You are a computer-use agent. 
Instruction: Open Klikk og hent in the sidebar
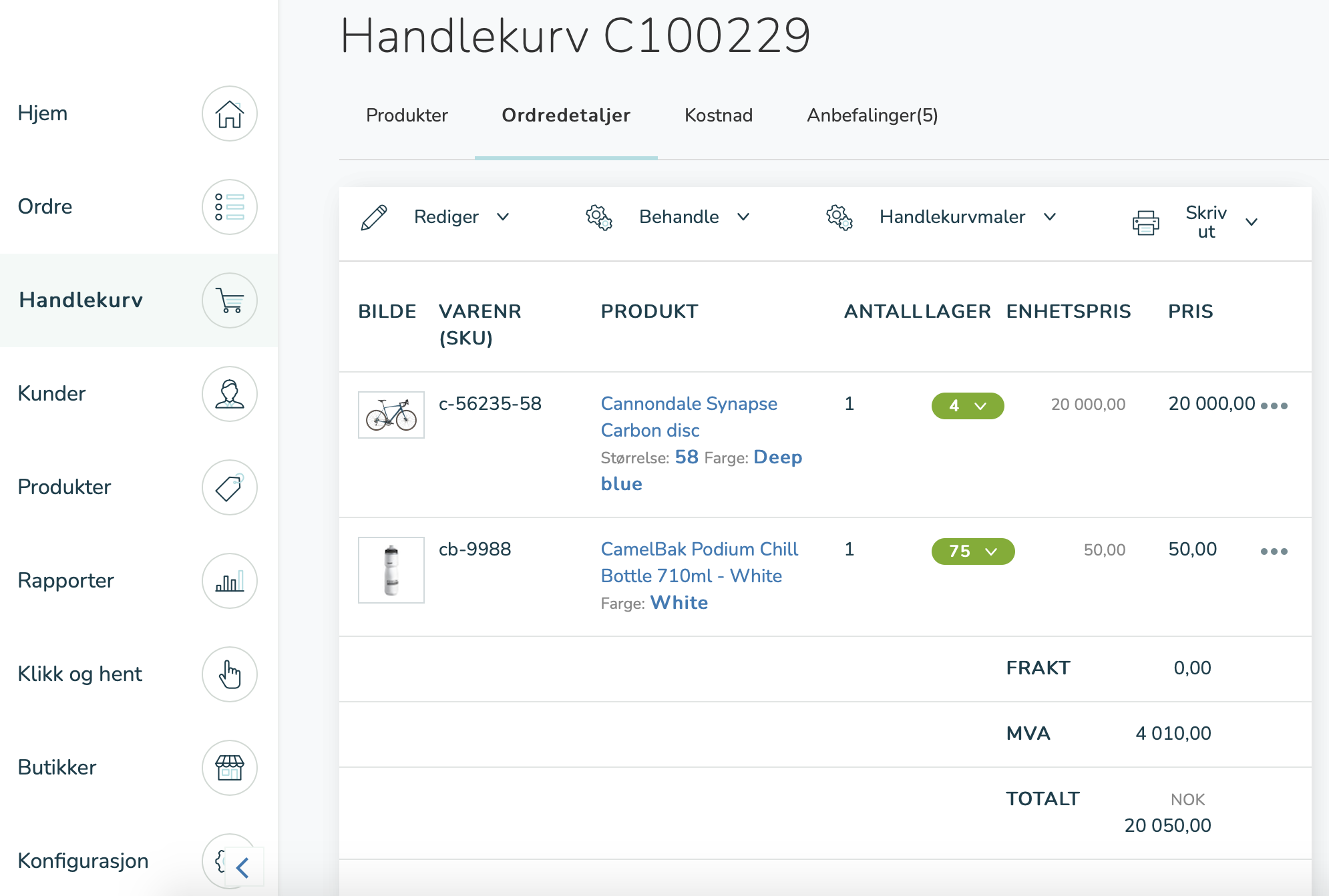tap(79, 674)
